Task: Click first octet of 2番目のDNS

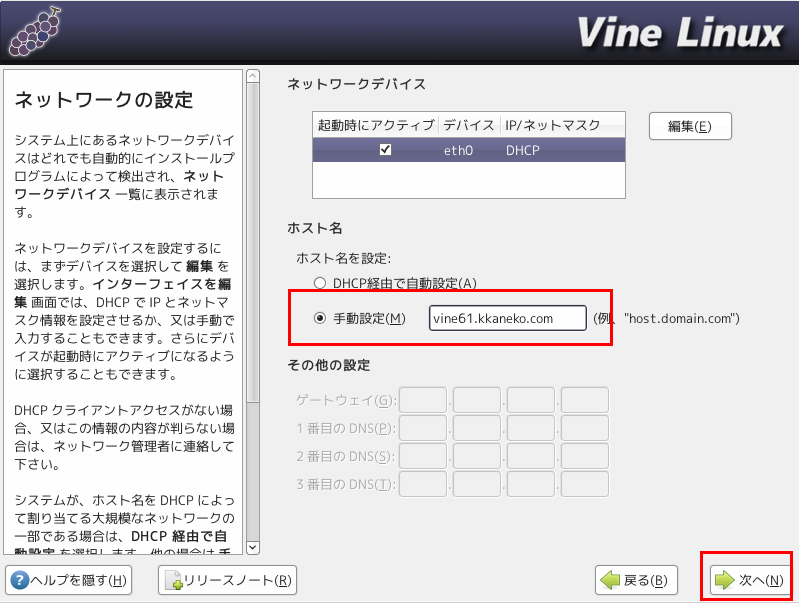Action: tap(423, 456)
